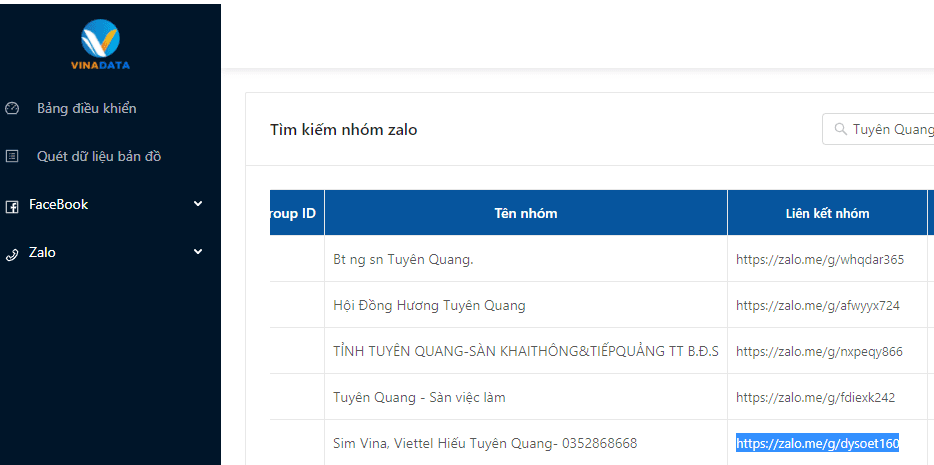Select the Hội Đồng Hương Tuyên Quang row
The height and width of the screenshot is (465, 934).
(429, 305)
